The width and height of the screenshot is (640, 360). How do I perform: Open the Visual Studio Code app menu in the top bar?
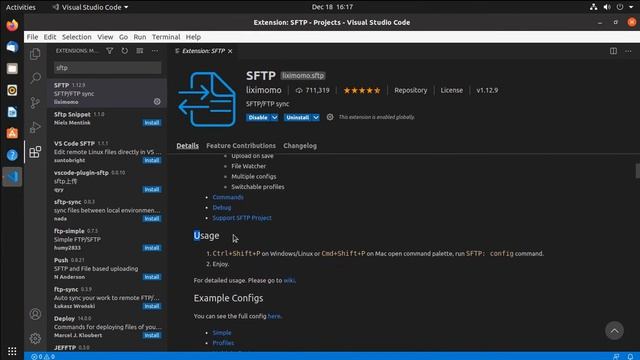(90, 7)
